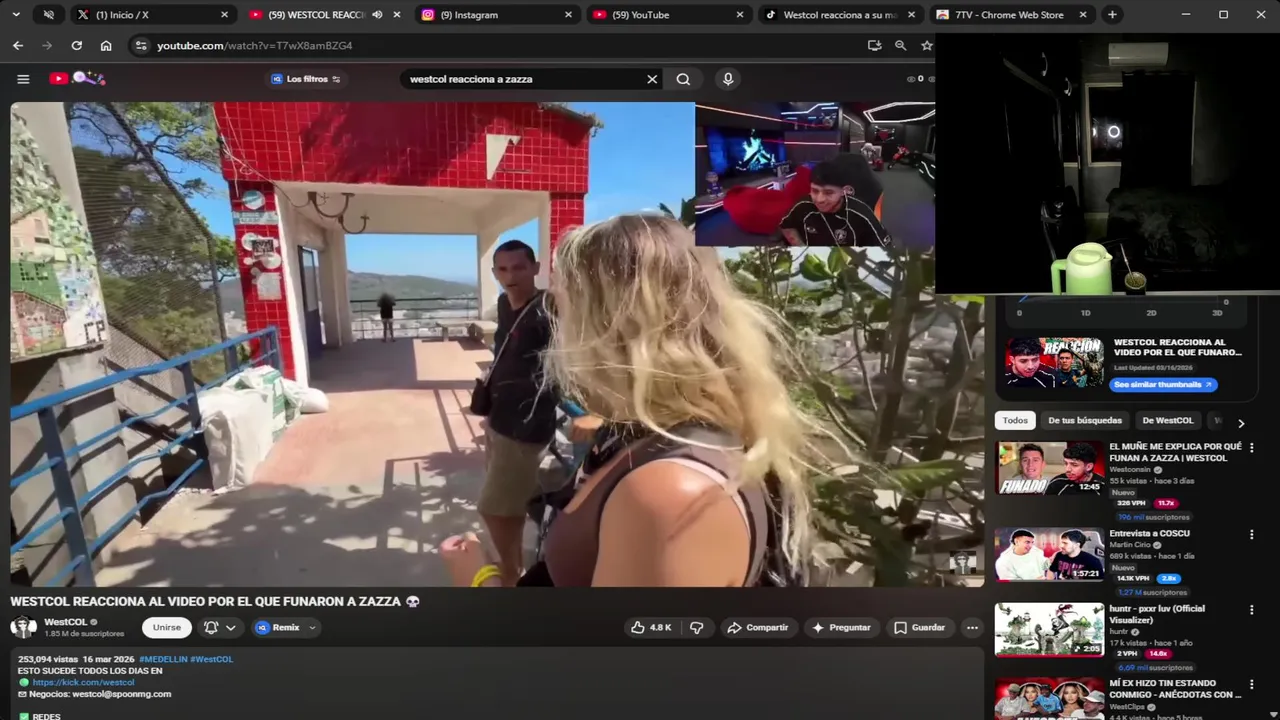The height and width of the screenshot is (720, 1280).
Task: Open options for Entrevista a COSCU video
Action: 1251,534
